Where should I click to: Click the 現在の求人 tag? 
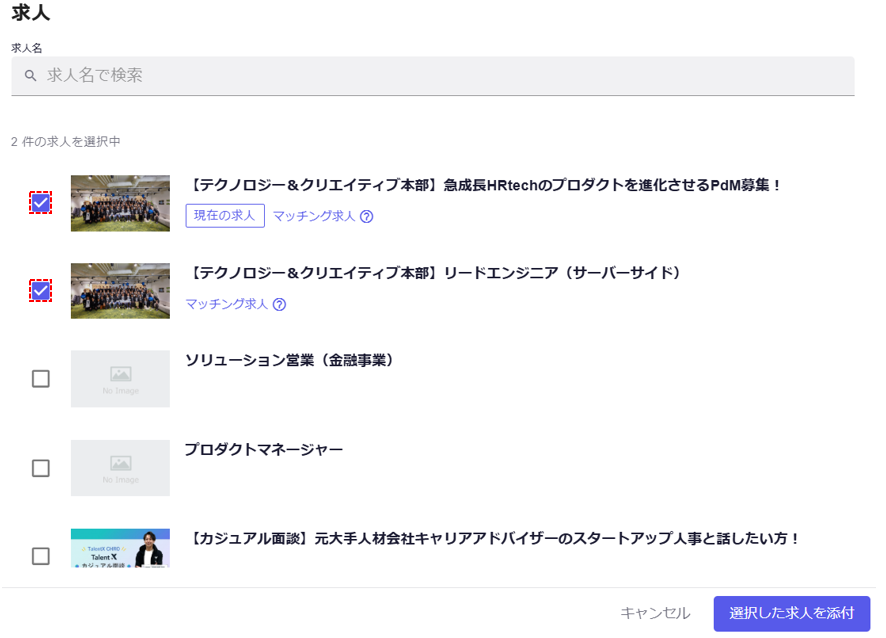pos(225,216)
